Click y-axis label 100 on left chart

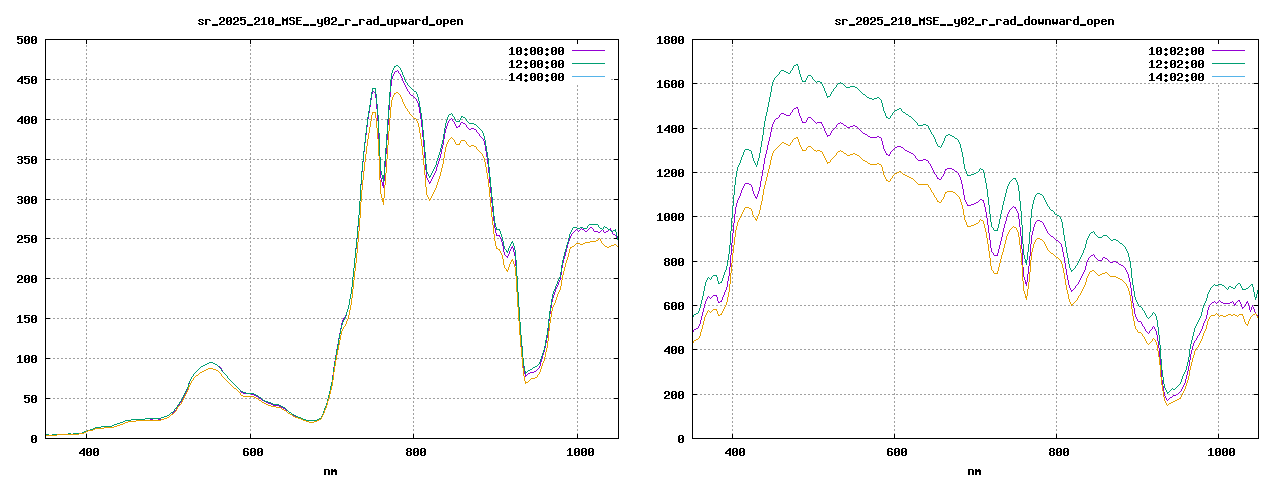coord(27,359)
